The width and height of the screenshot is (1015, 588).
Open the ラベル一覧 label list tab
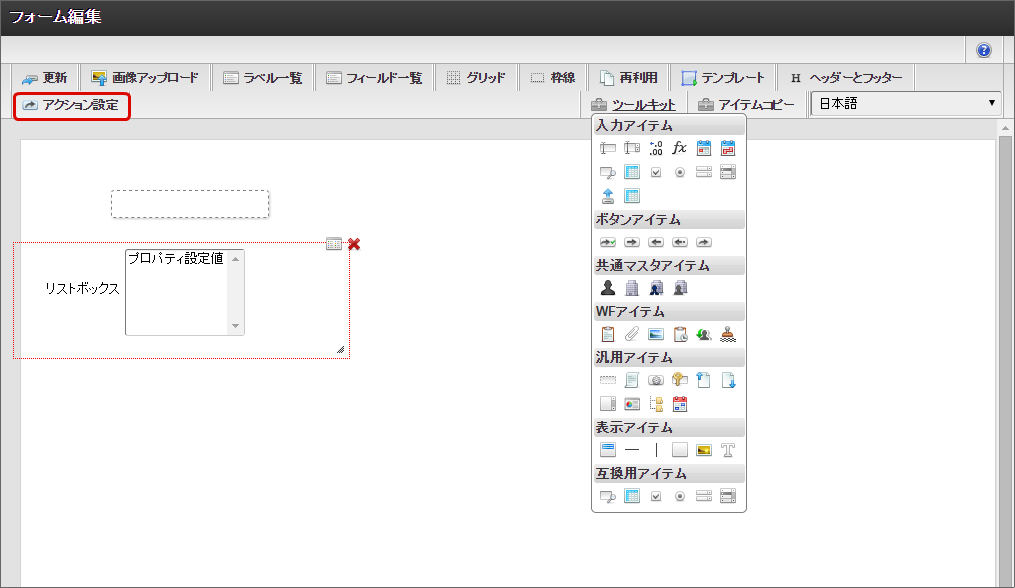264,78
